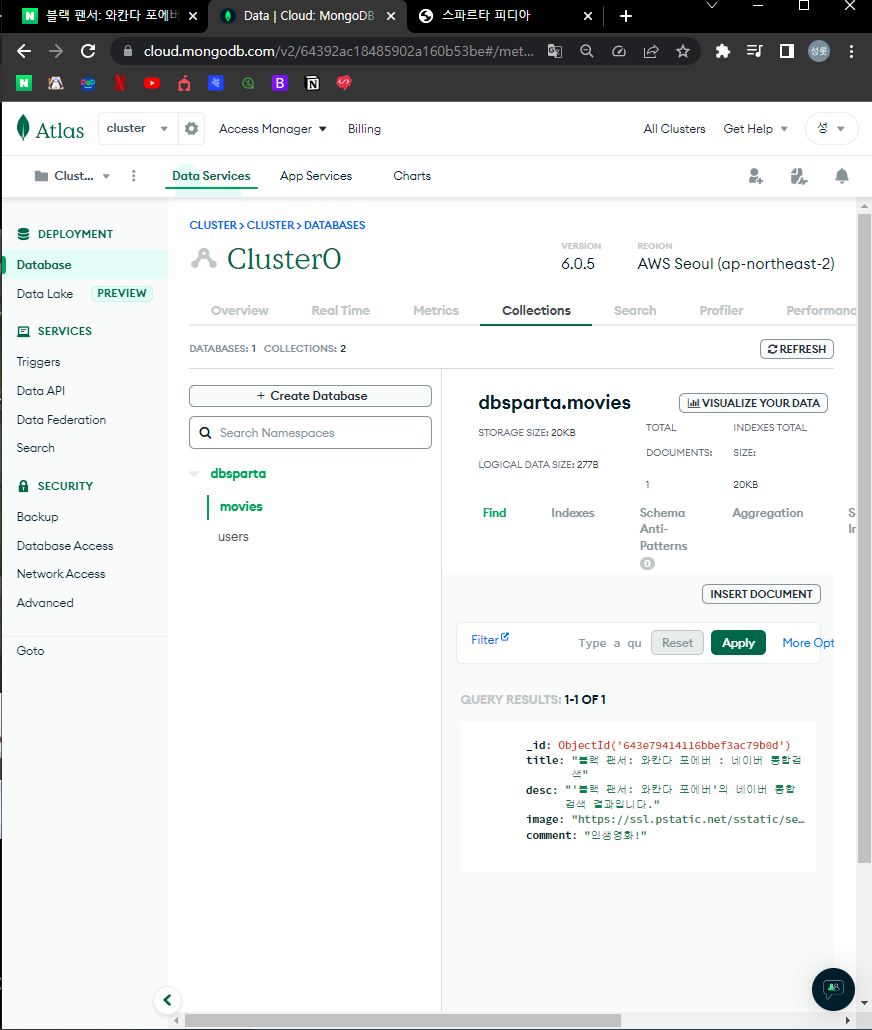Viewport: 872px width, 1030px height.
Task: Click the DATABASES breadcrumb link
Action: pyautogui.click(x=334, y=225)
